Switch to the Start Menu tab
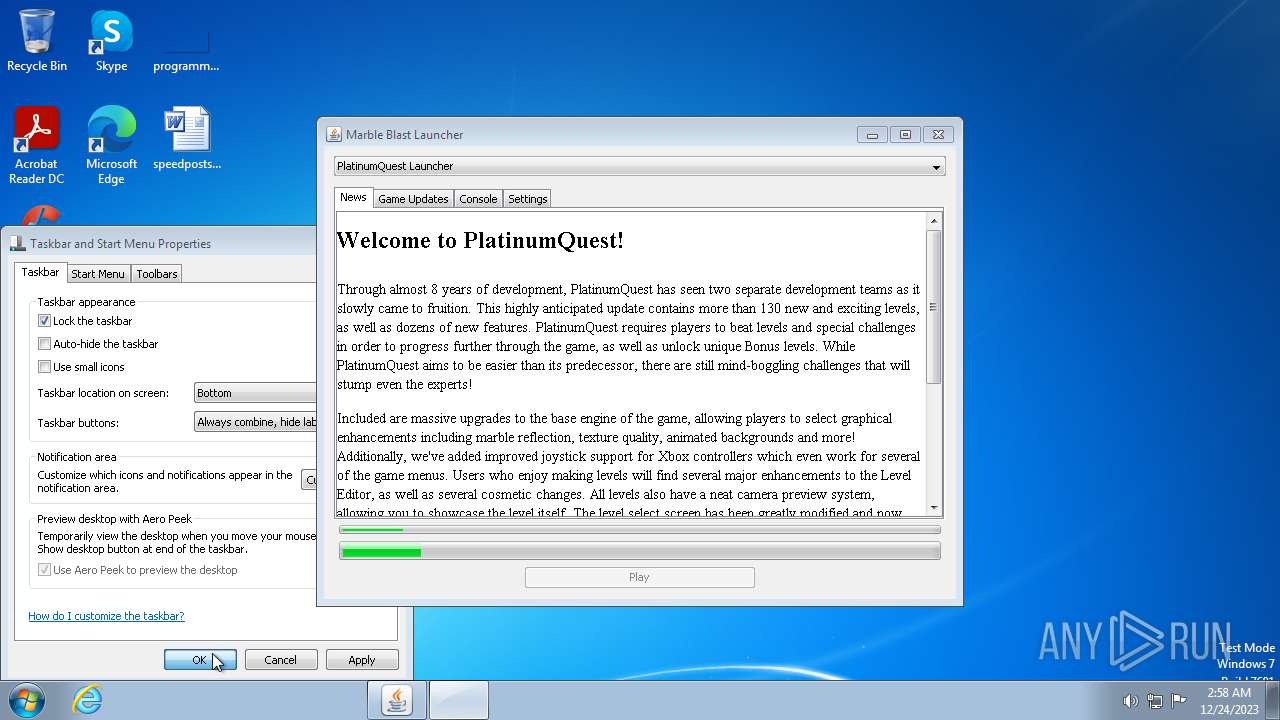Viewport: 1280px width, 720px height. pos(98,274)
